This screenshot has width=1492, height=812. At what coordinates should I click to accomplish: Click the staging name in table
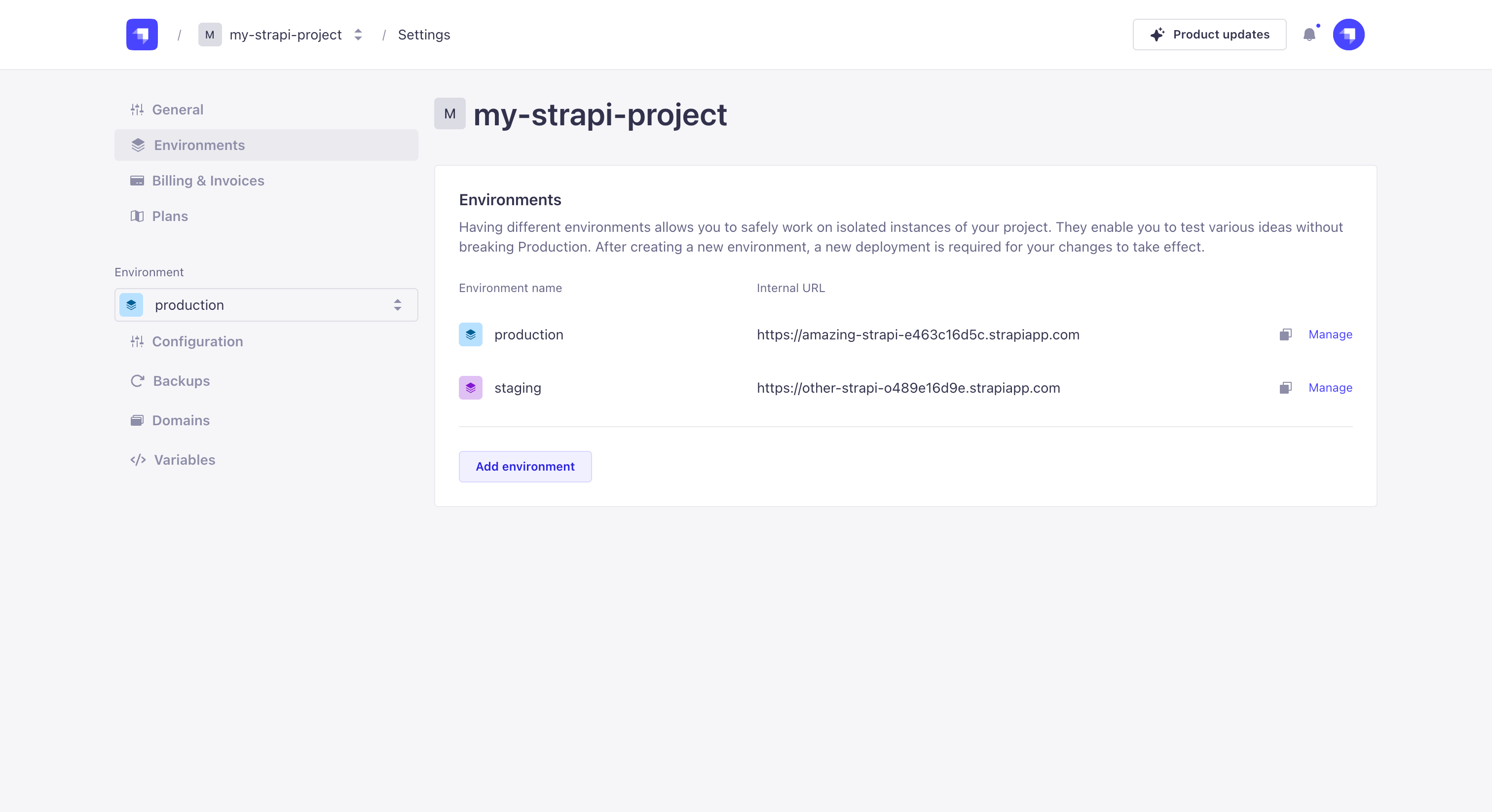pos(518,388)
